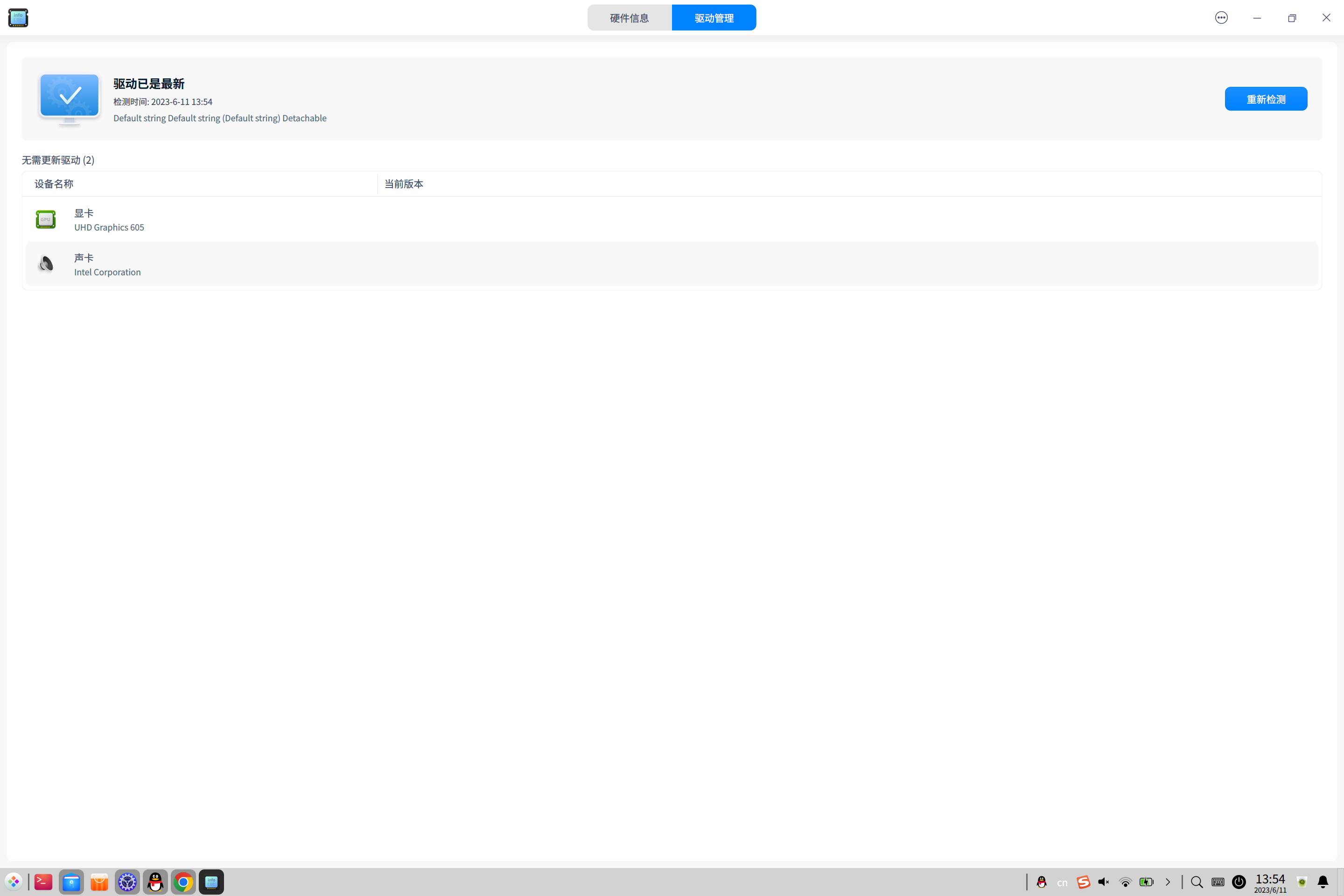Screen dimensions: 1344x896
Task: Switch to the 硬件信息 tab
Action: click(x=629, y=18)
